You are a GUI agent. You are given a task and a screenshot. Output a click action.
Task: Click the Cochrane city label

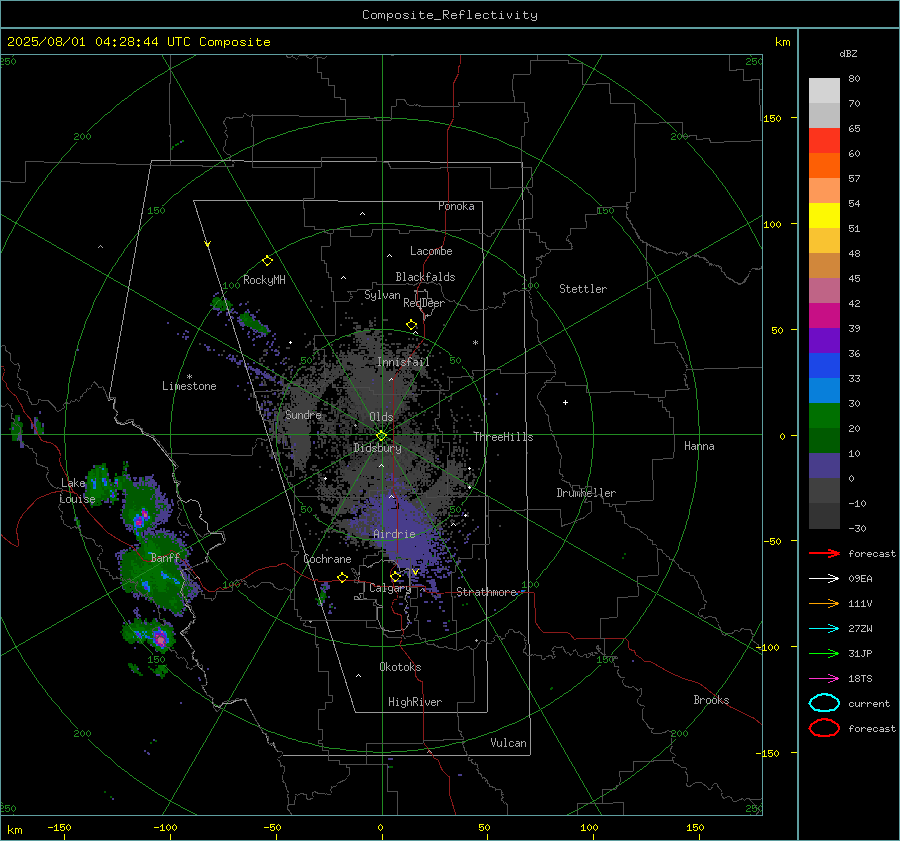[327, 559]
